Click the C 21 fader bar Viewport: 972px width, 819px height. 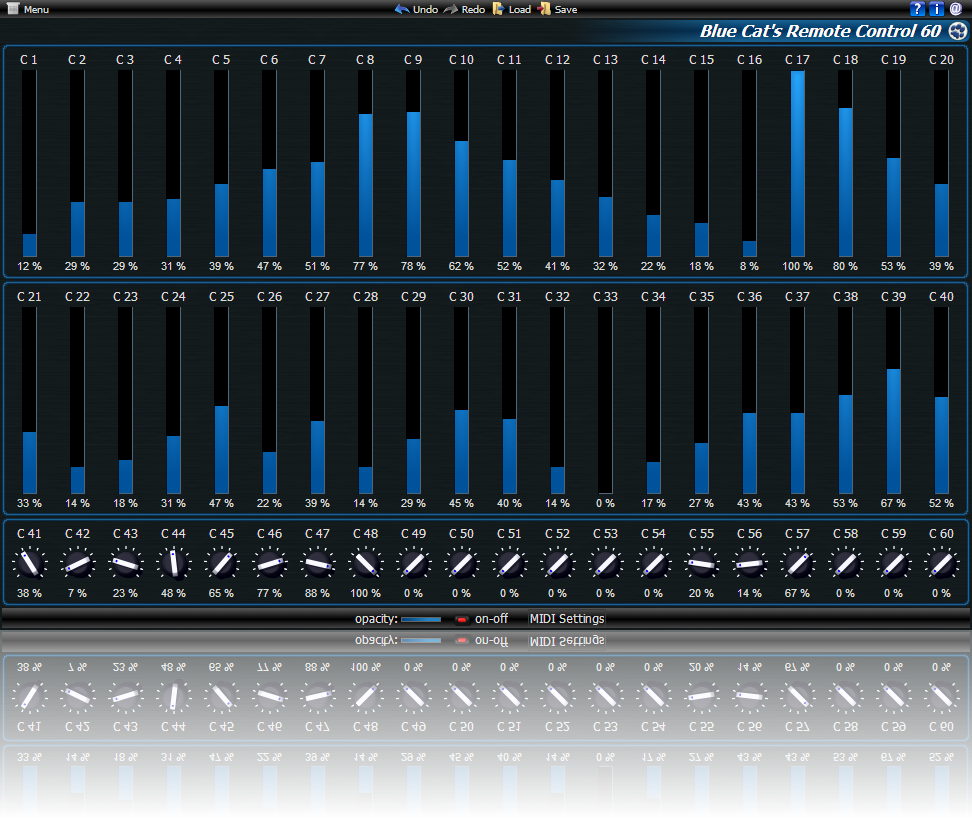pos(29,401)
